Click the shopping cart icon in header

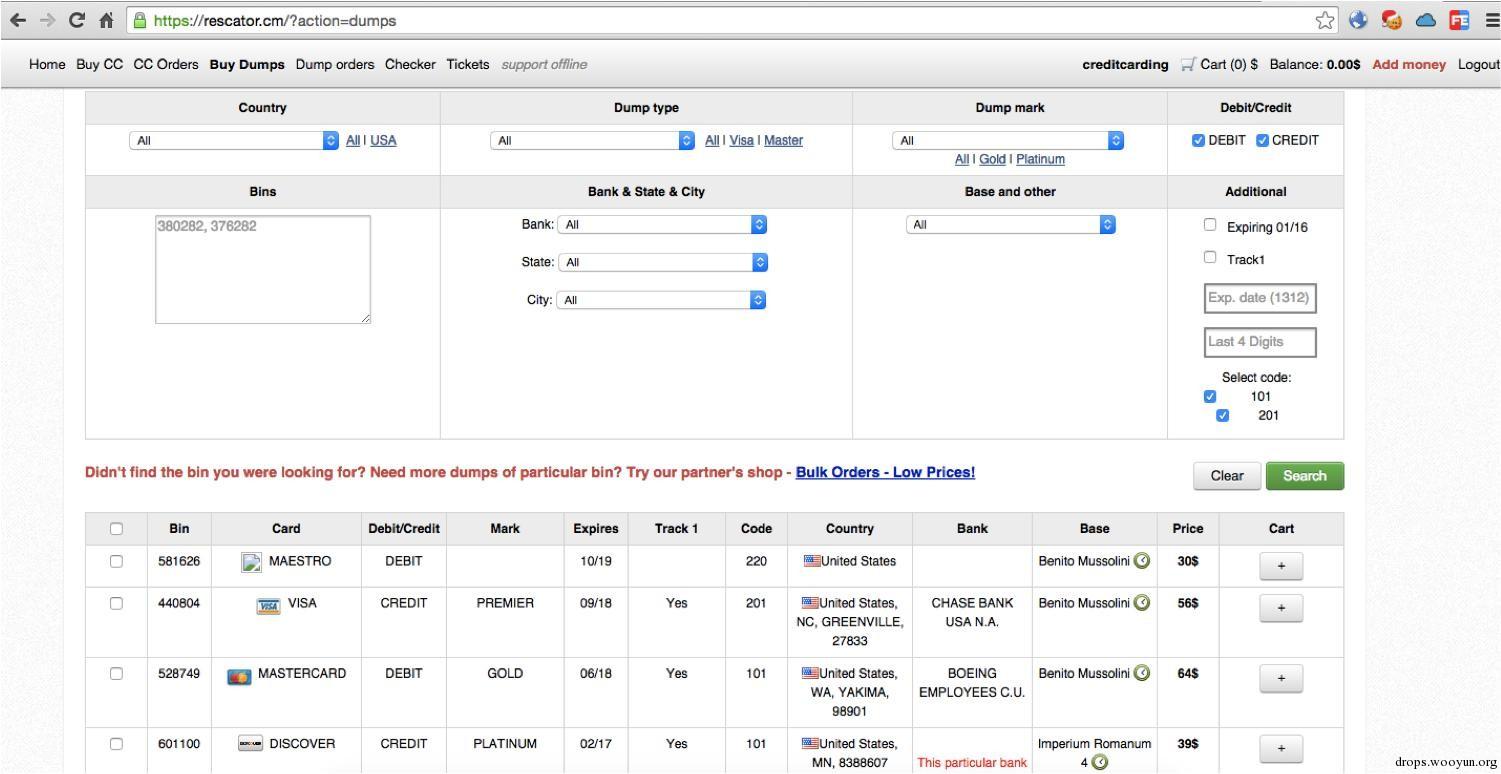[1187, 64]
